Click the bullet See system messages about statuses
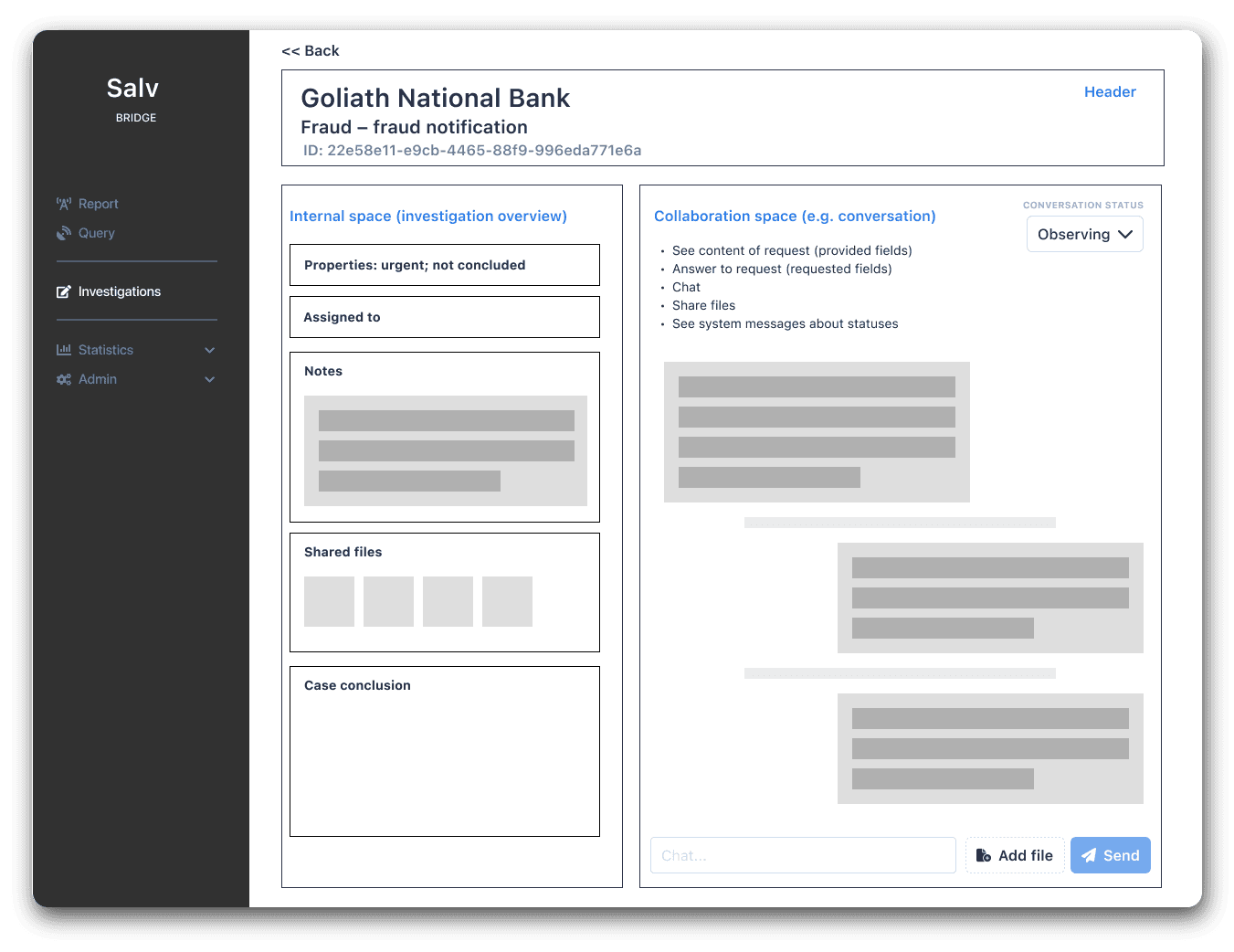Viewport: 1234px width, 952px height. pos(786,323)
